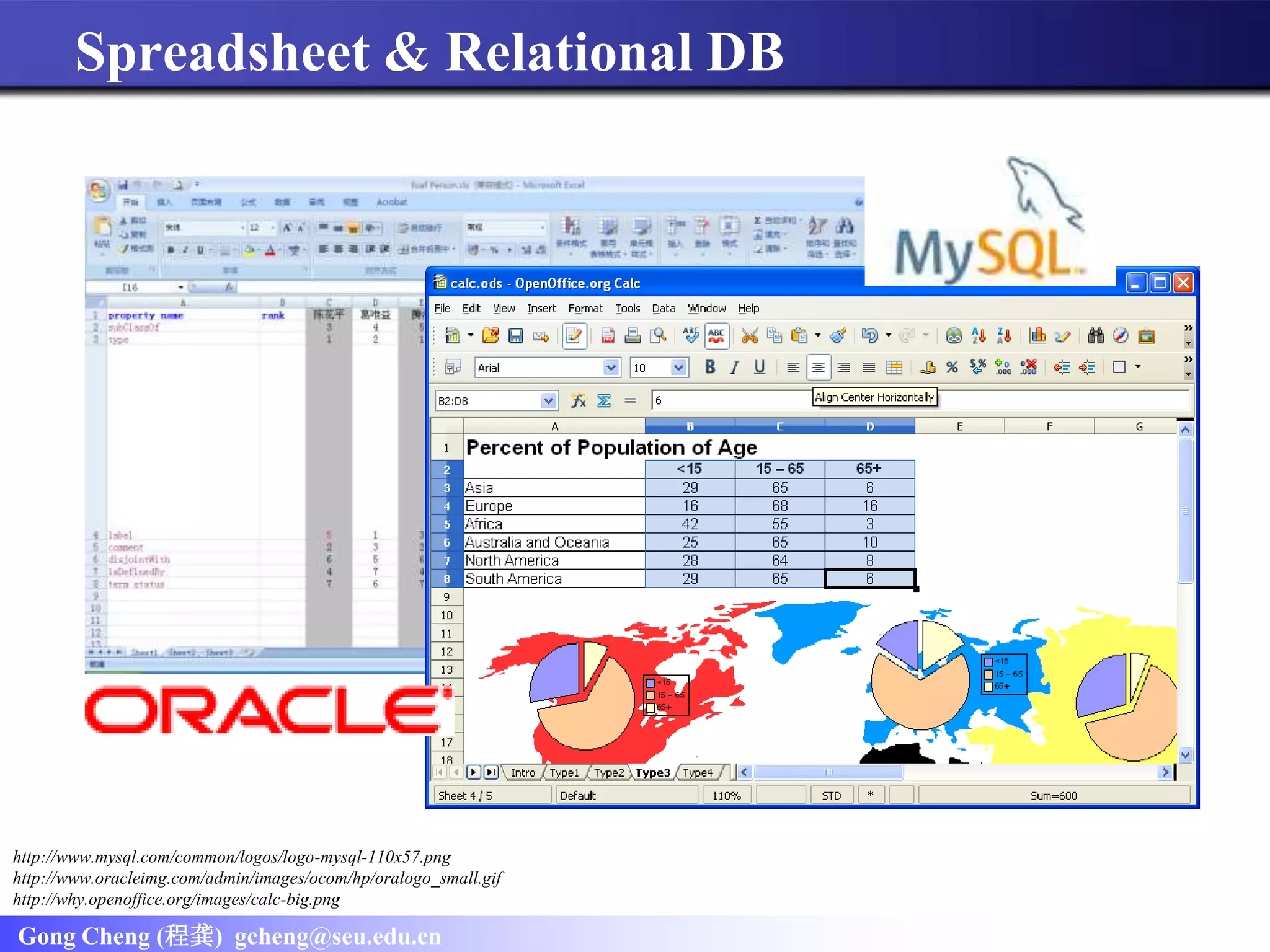
Task: Toggle Underline formatting
Action: (x=760, y=368)
